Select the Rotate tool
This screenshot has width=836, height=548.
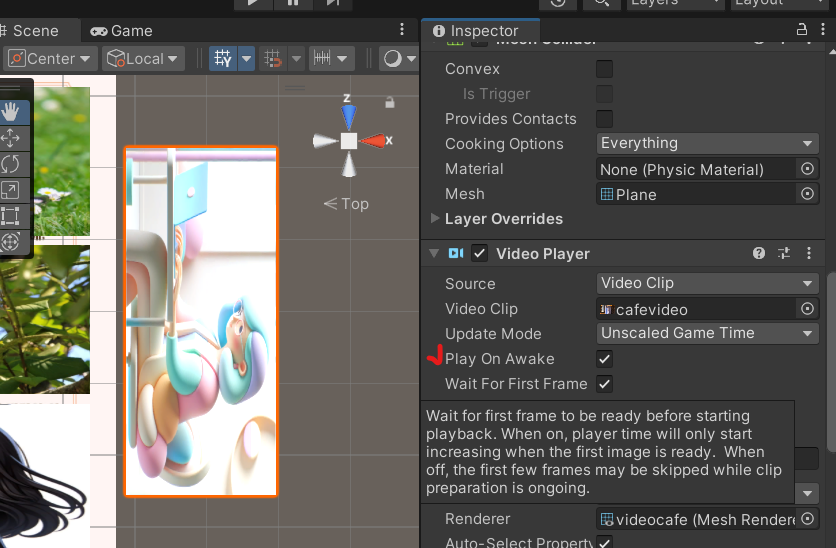[x=11, y=164]
